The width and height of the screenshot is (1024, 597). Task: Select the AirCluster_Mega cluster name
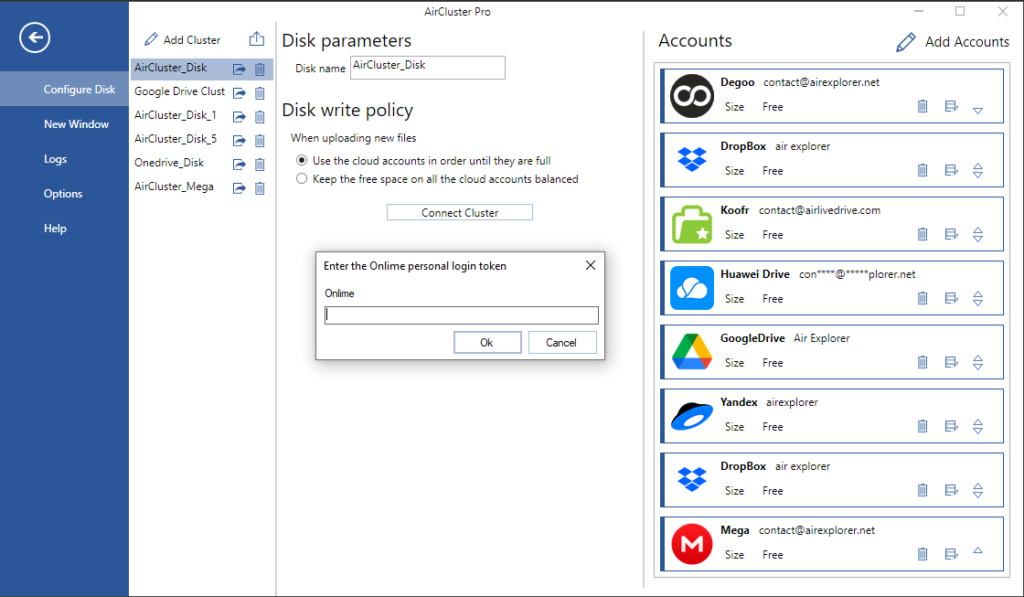174,187
